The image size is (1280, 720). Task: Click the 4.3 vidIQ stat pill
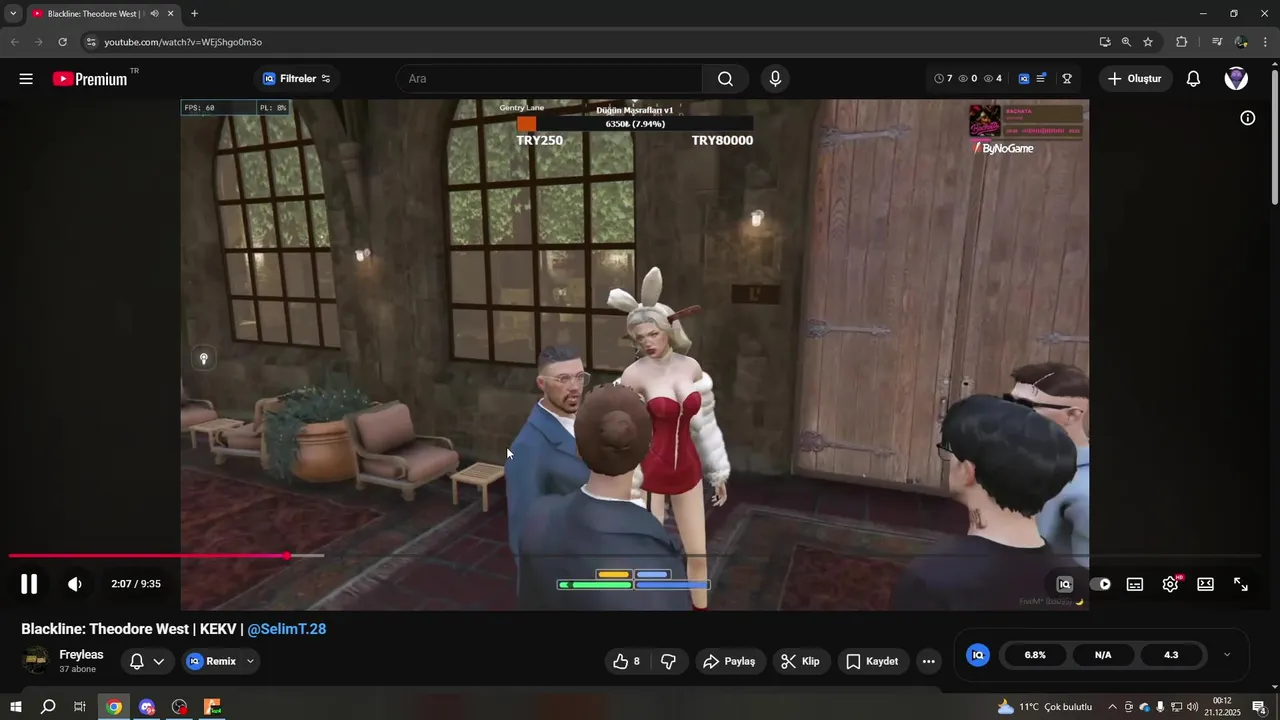(1171, 655)
